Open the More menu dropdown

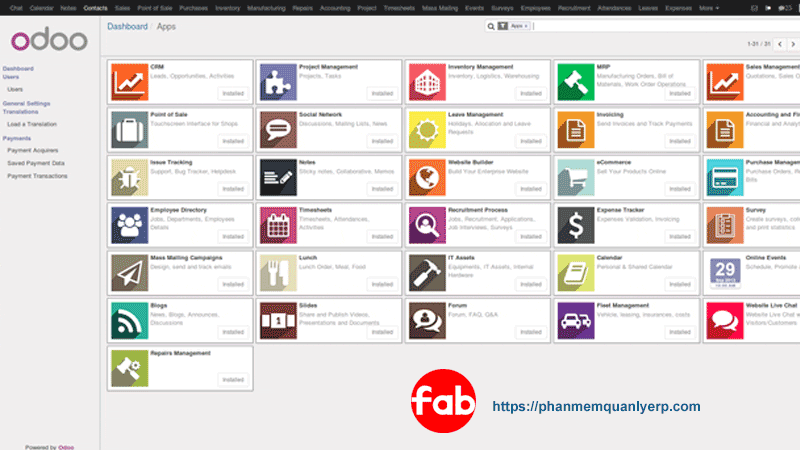pyautogui.click(x=709, y=8)
